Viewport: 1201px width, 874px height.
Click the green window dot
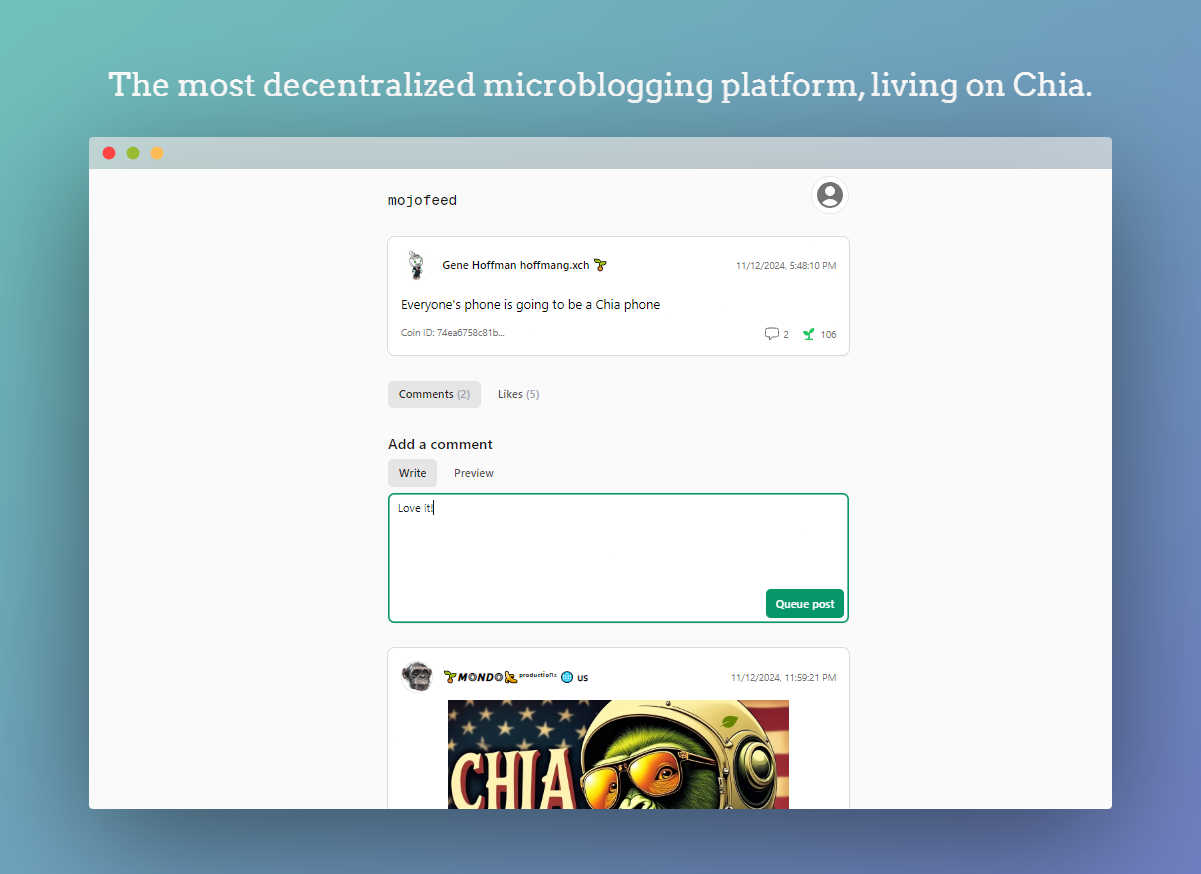(133, 153)
